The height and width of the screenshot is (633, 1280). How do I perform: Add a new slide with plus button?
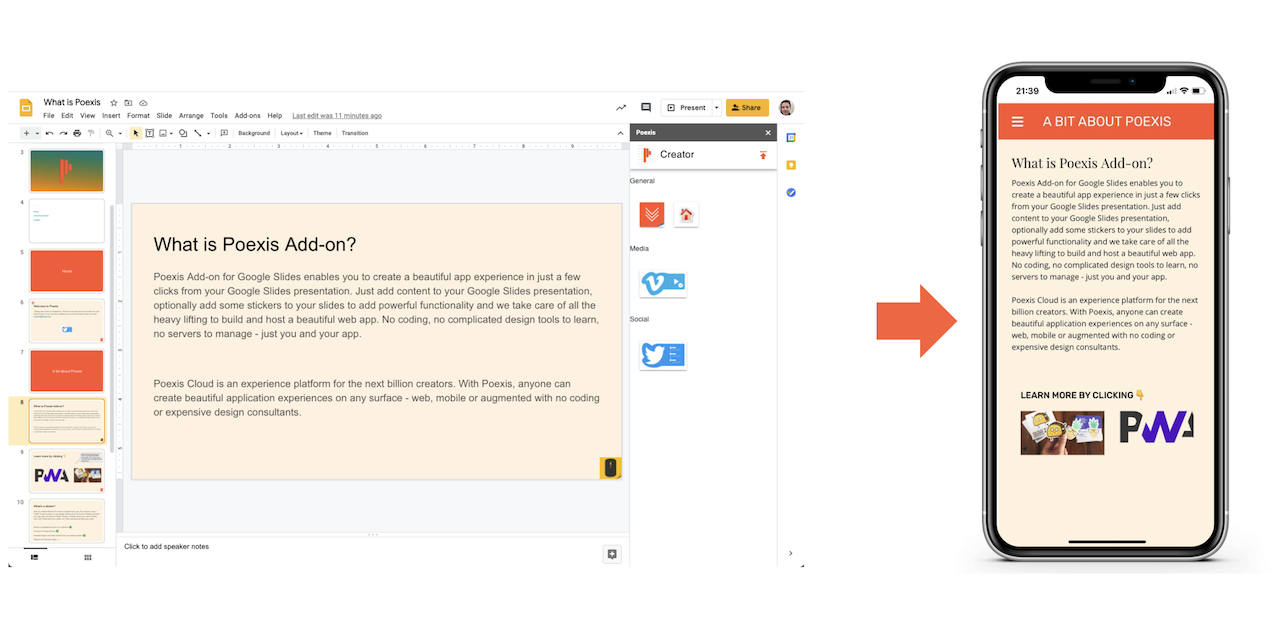pyautogui.click(x=27, y=133)
